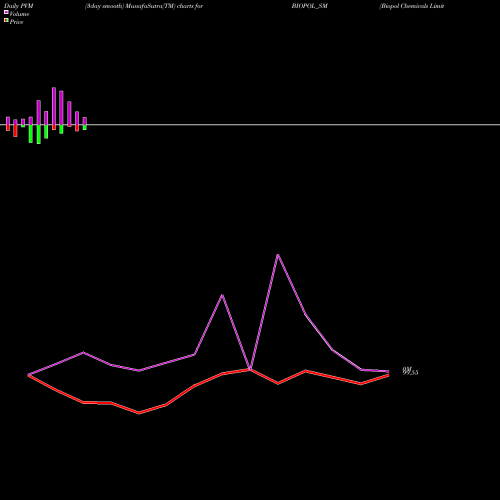Click the lowest dip of red price line

coord(139,413)
